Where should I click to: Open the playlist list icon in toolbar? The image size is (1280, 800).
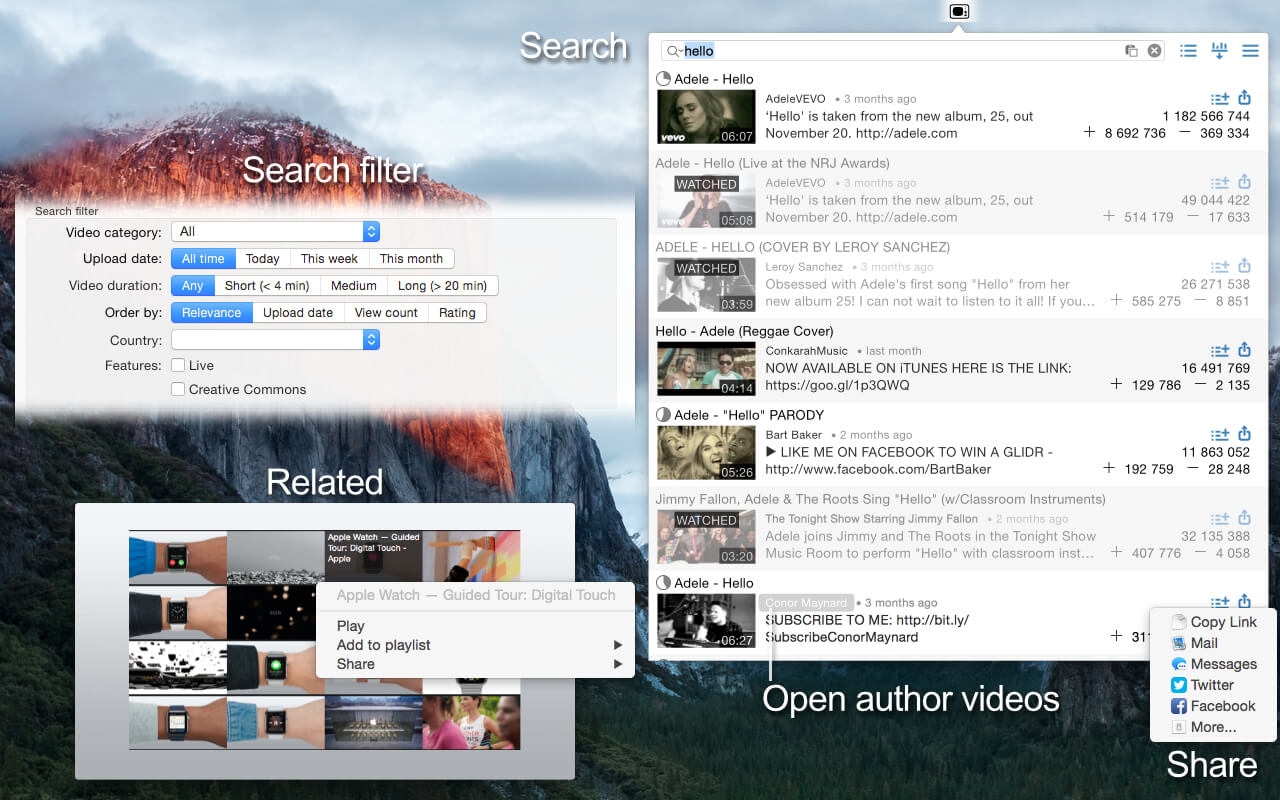point(1188,51)
